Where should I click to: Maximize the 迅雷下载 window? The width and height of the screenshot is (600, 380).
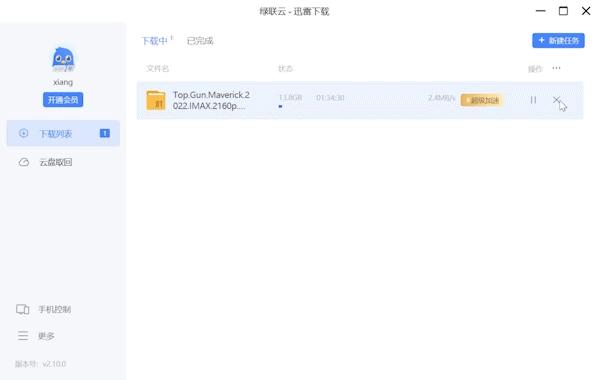pos(563,11)
